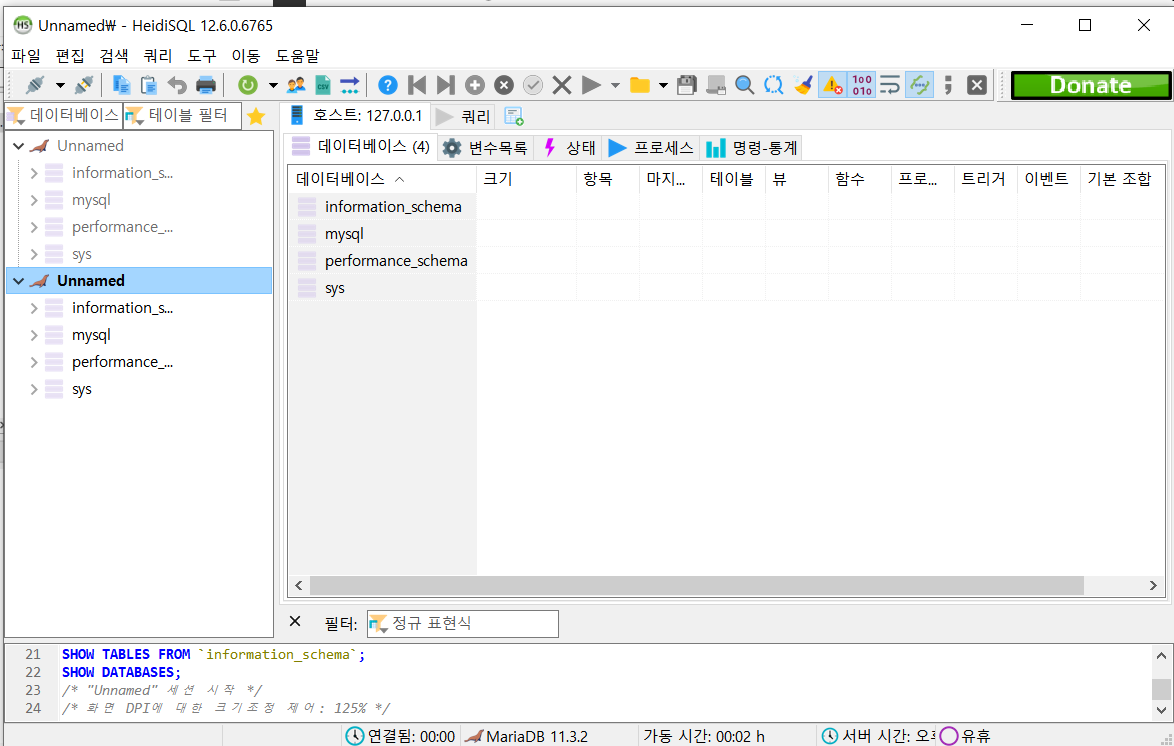
Task: Click the Print icon
Action: pyautogui.click(x=206, y=85)
